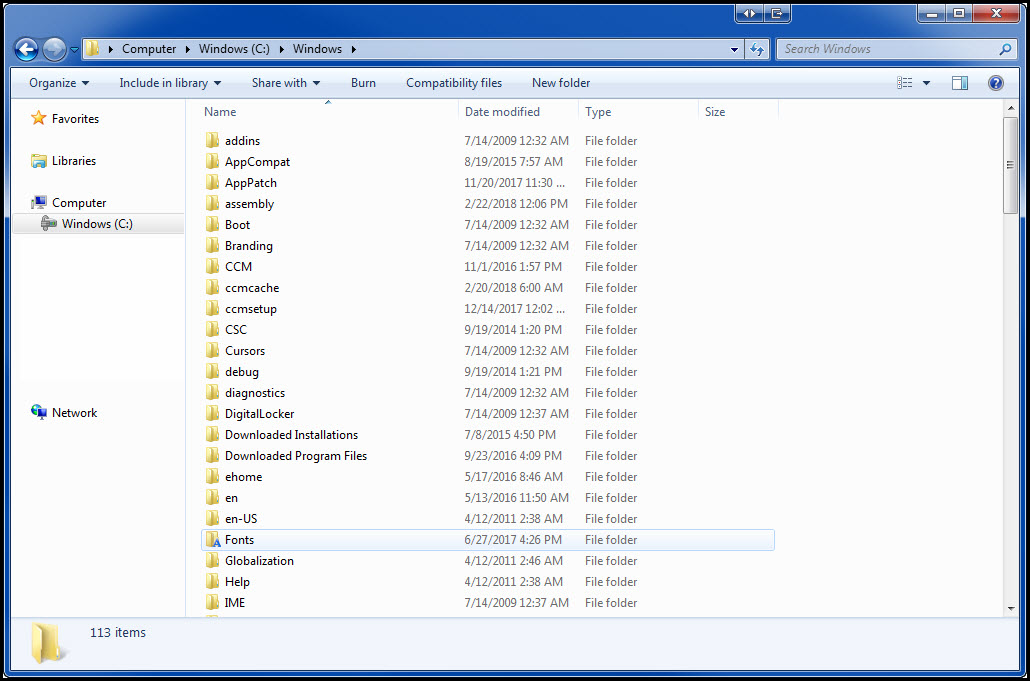Sort files by Date modified column

click(x=501, y=111)
